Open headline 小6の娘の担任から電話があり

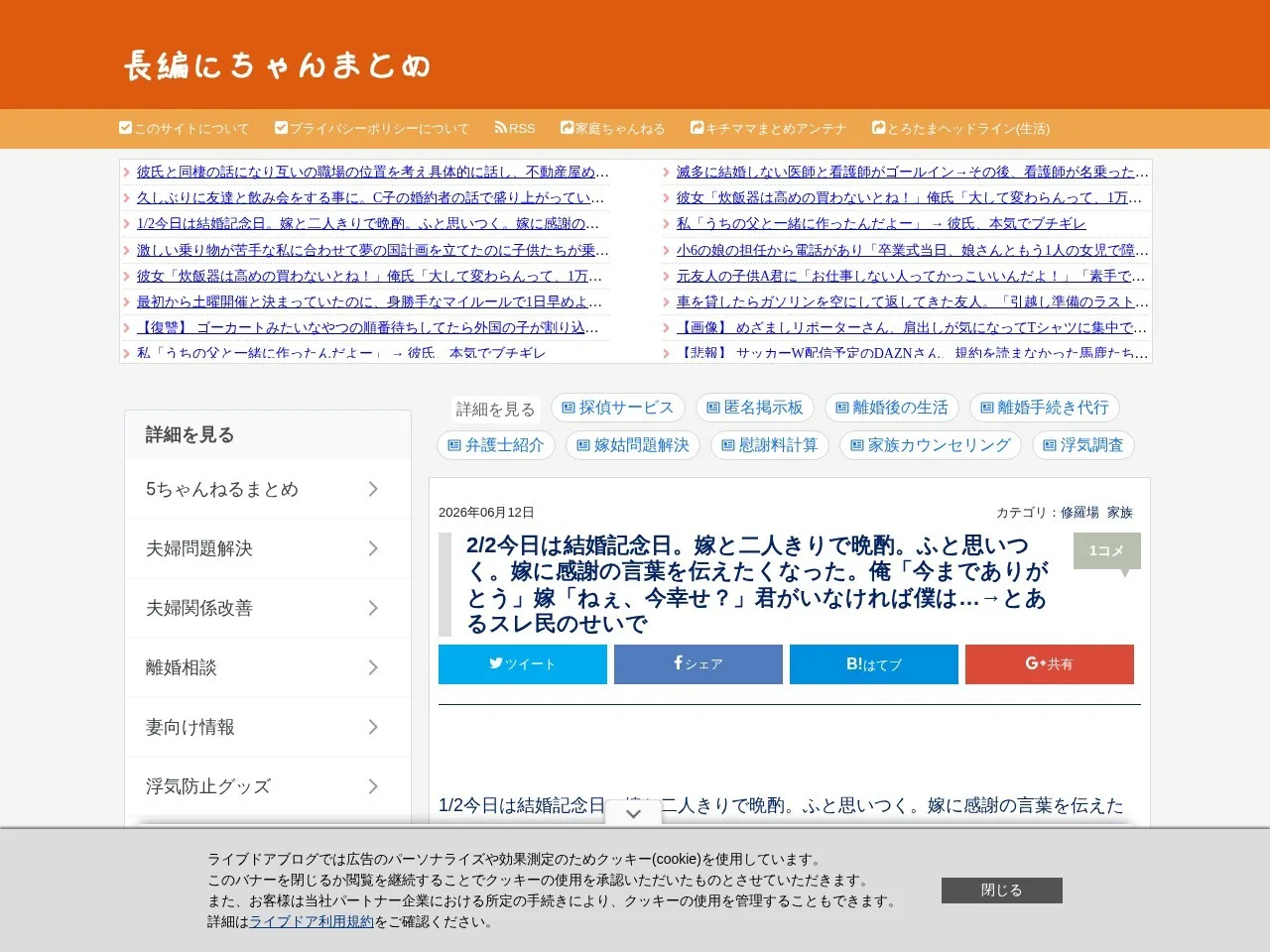click(913, 250)
